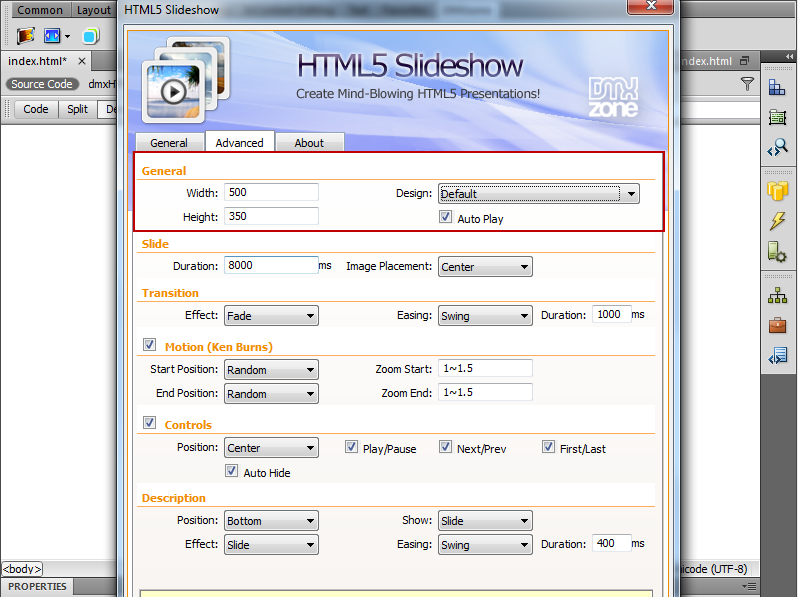Viewport: 798px width, 597px height.
Task: Open the Description Show dropdown
Action: (x=485, y=521)
